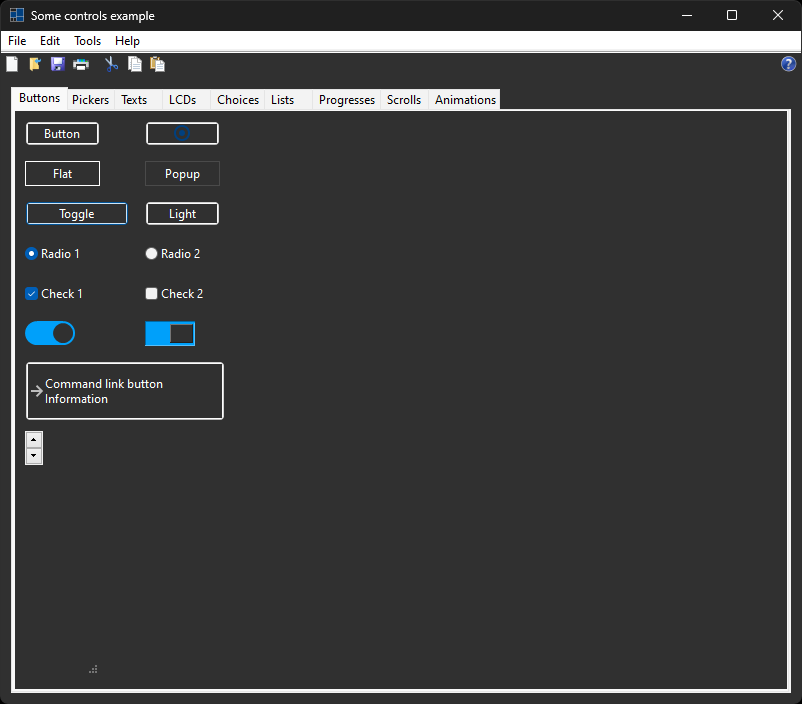Click the Open file toolbar icon
Image resolution: width=802 pixels, height=704 pixels.
35,64
